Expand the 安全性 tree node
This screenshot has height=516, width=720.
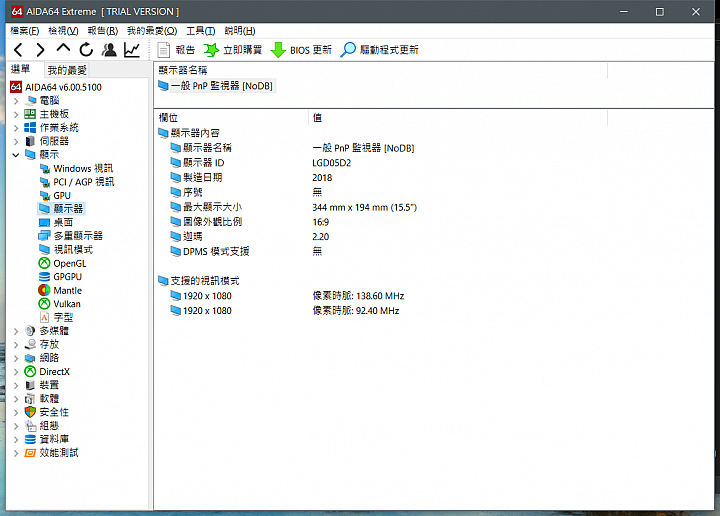click(x=16, y=412)
